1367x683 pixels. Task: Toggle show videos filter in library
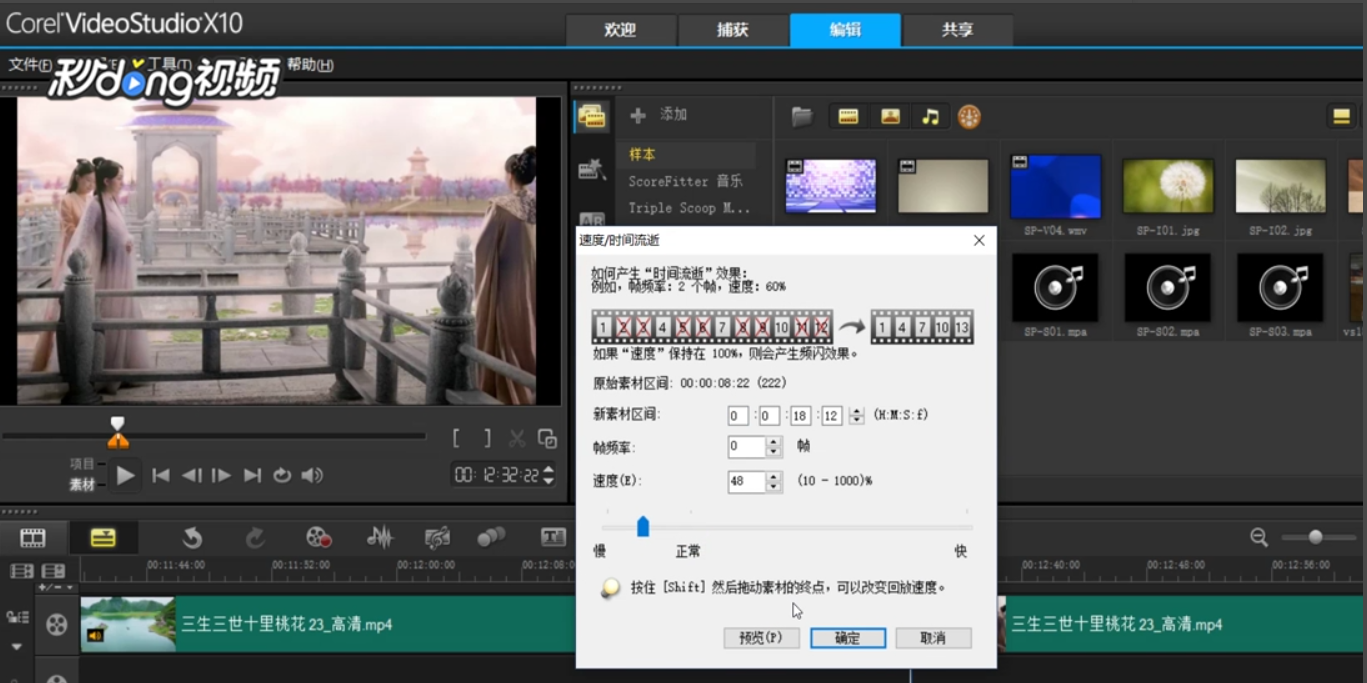(x=848, y=116)
